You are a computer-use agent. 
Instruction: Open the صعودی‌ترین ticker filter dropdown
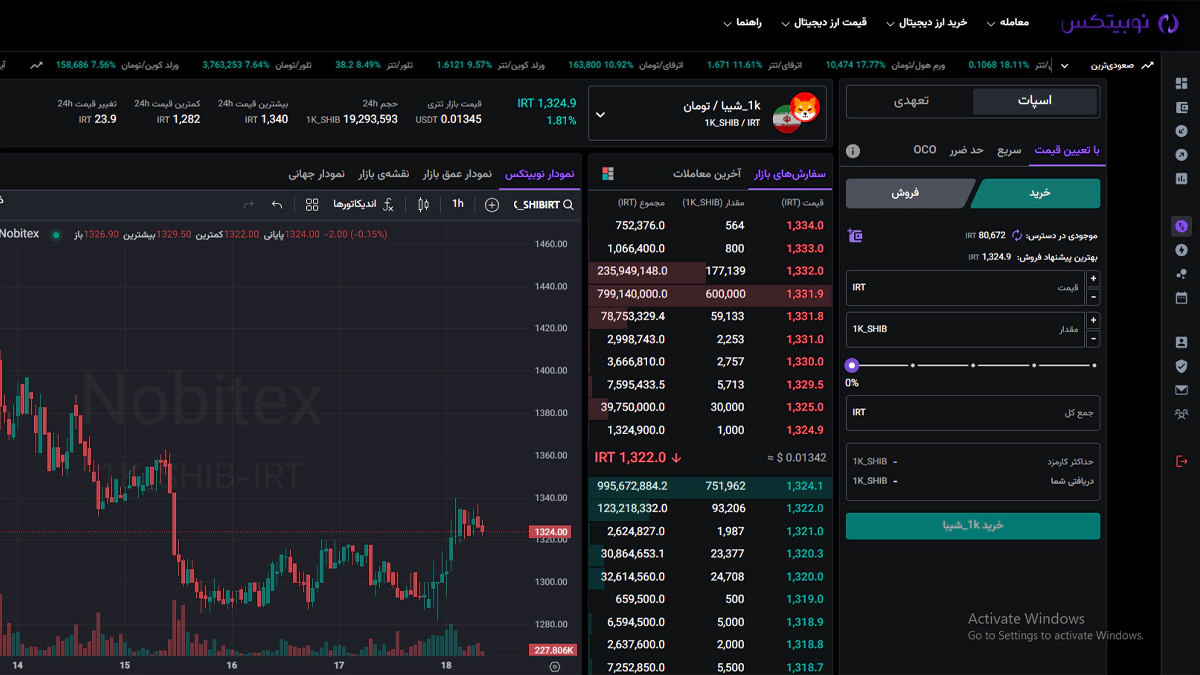coord(1064,65)
